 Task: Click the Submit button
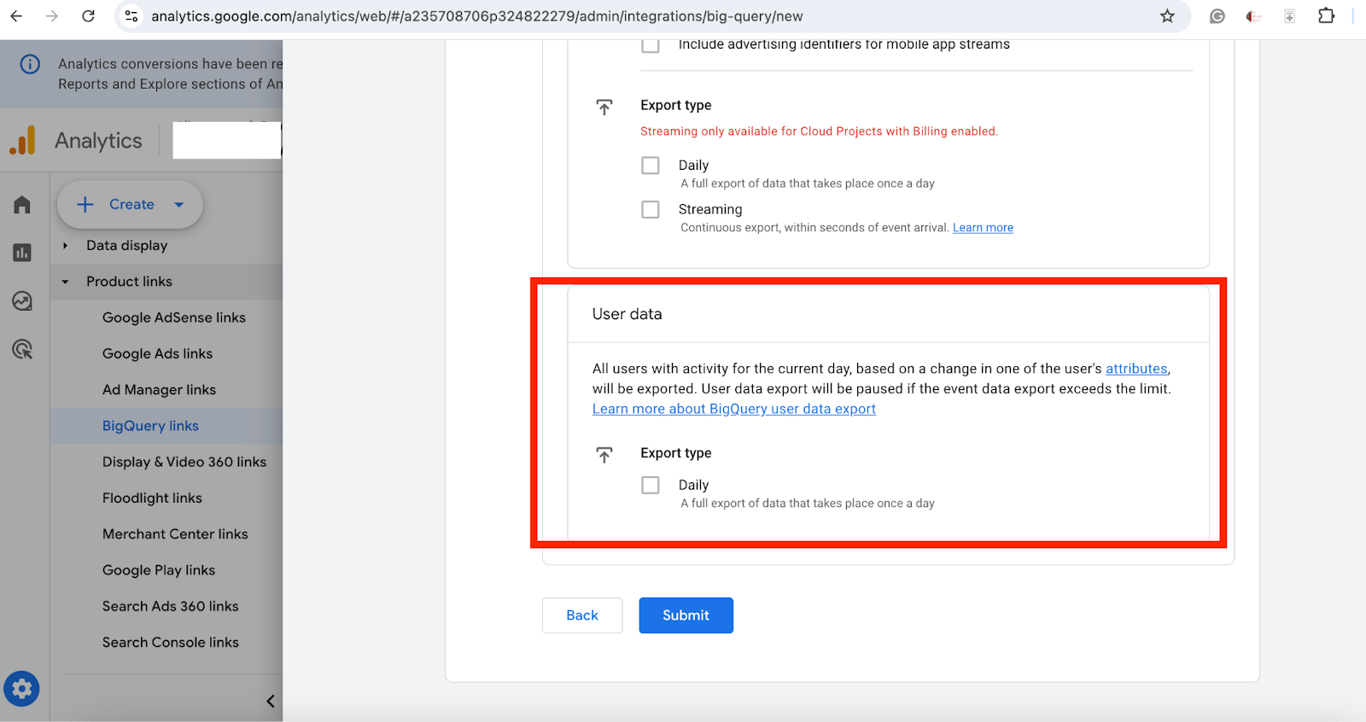tap(686, 615)
